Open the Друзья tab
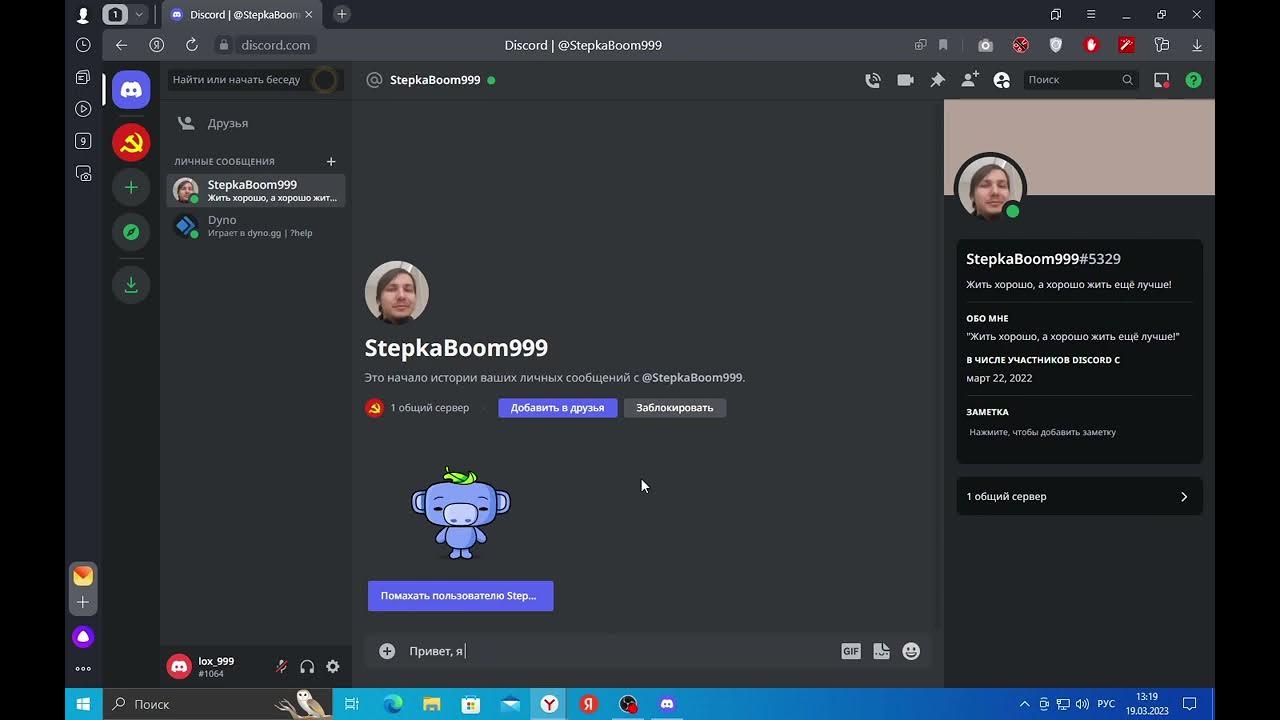 [x=256, y=123]
